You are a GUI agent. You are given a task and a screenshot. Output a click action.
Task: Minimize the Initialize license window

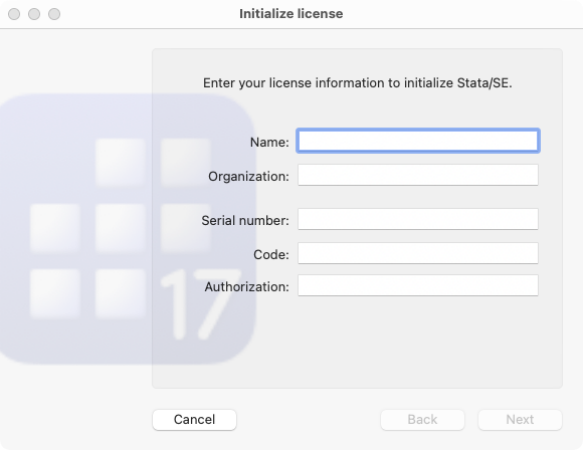click(34, 14)
